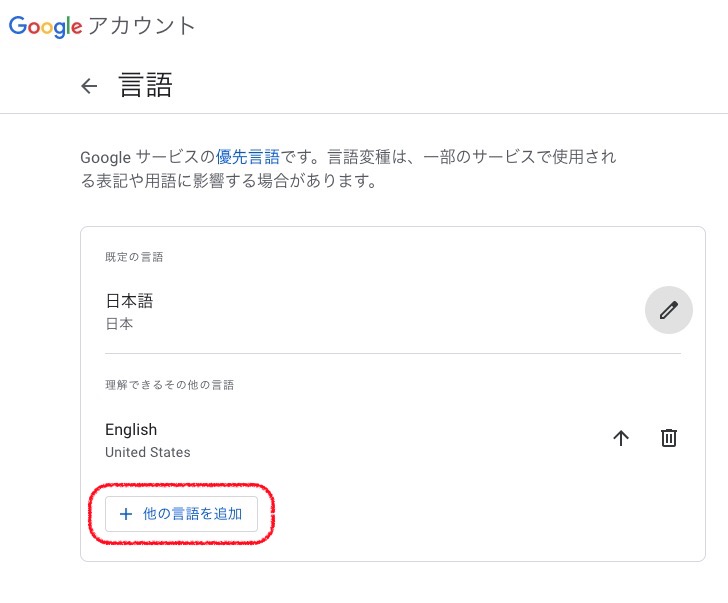
Task: Click the Google logo
Action: pyautogui.click(x=45, y=26)
